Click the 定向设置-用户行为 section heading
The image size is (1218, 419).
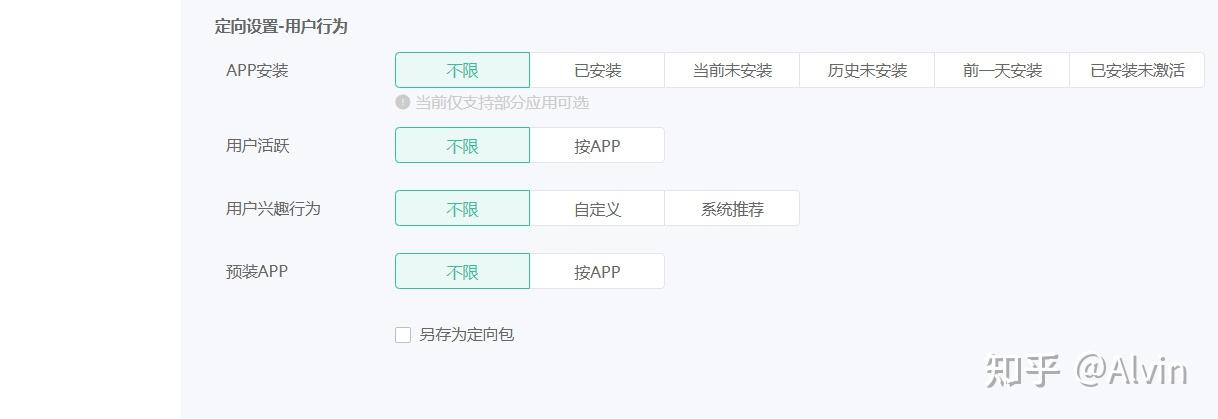tap(281, 27)
